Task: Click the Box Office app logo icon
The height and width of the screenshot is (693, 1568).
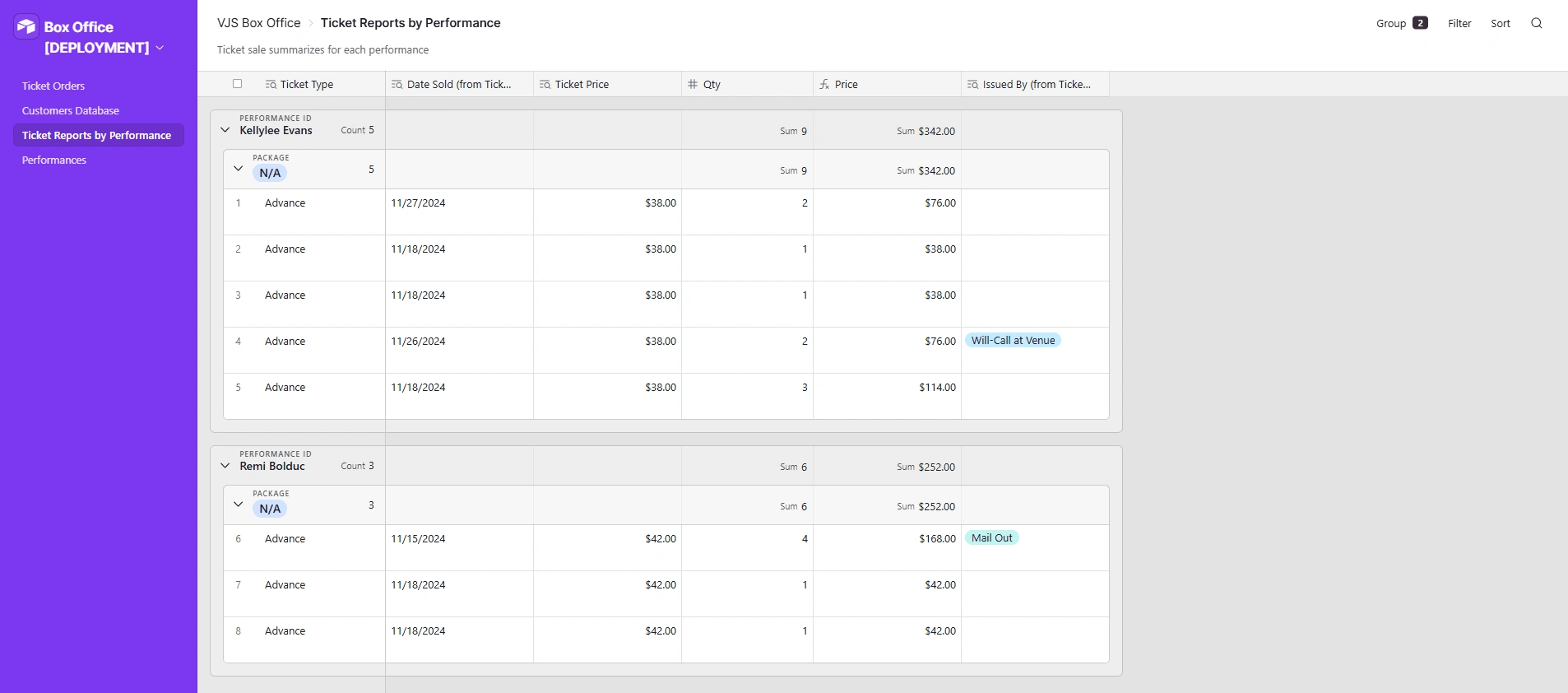Action: click(26, 26)
